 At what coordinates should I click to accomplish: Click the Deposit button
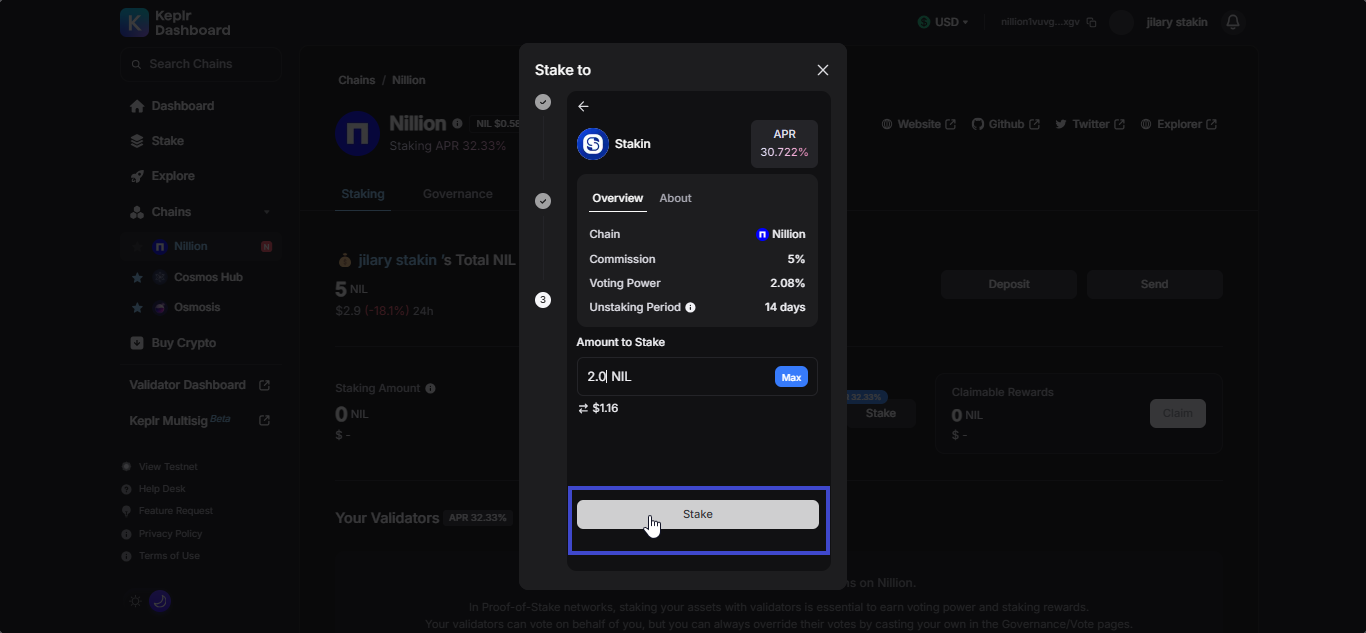1009,284
